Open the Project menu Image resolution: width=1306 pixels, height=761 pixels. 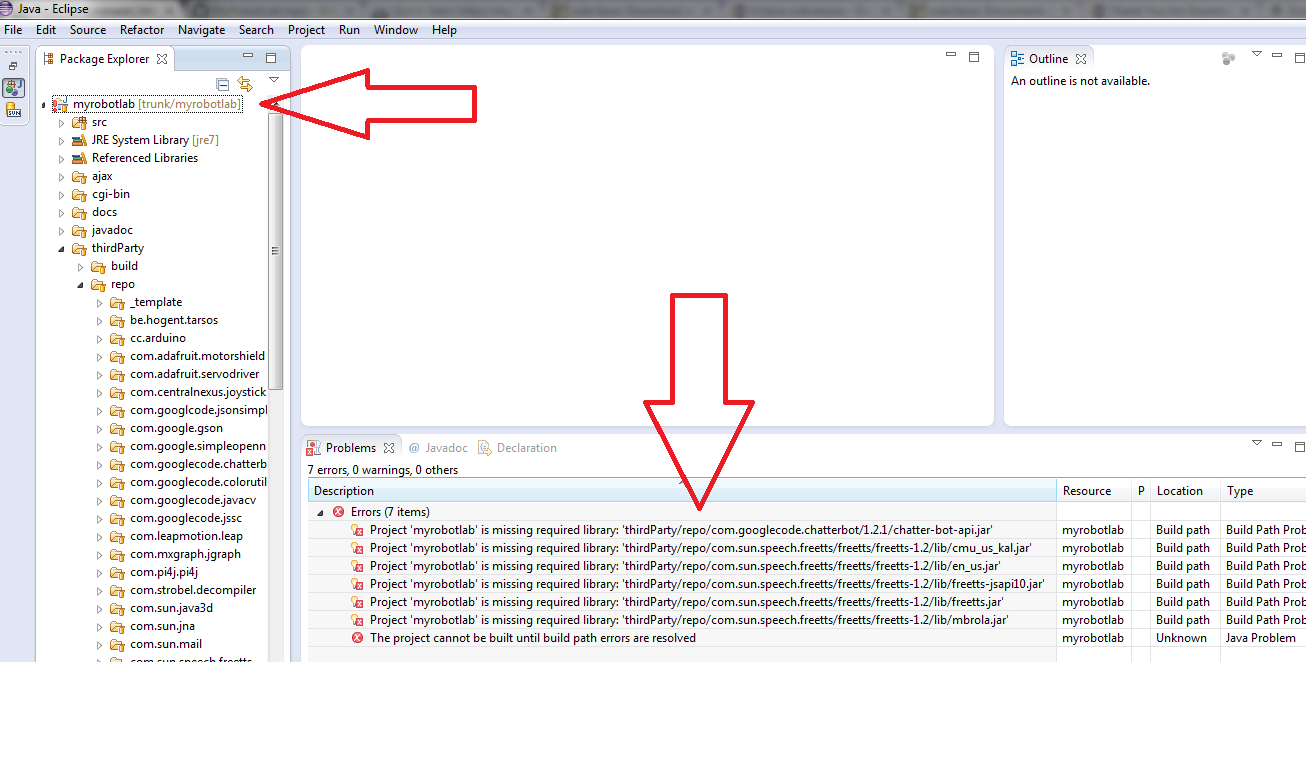(306, 30)
